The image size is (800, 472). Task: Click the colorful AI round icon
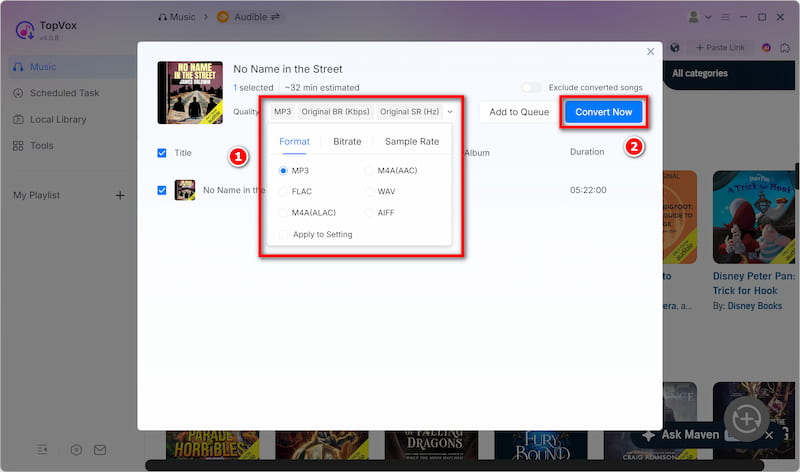click(766, 47)
